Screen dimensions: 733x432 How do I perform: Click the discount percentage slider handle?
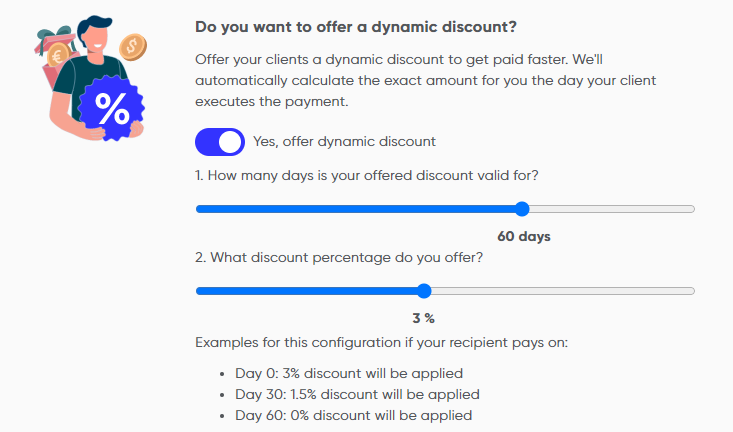[x=424, y=291]
